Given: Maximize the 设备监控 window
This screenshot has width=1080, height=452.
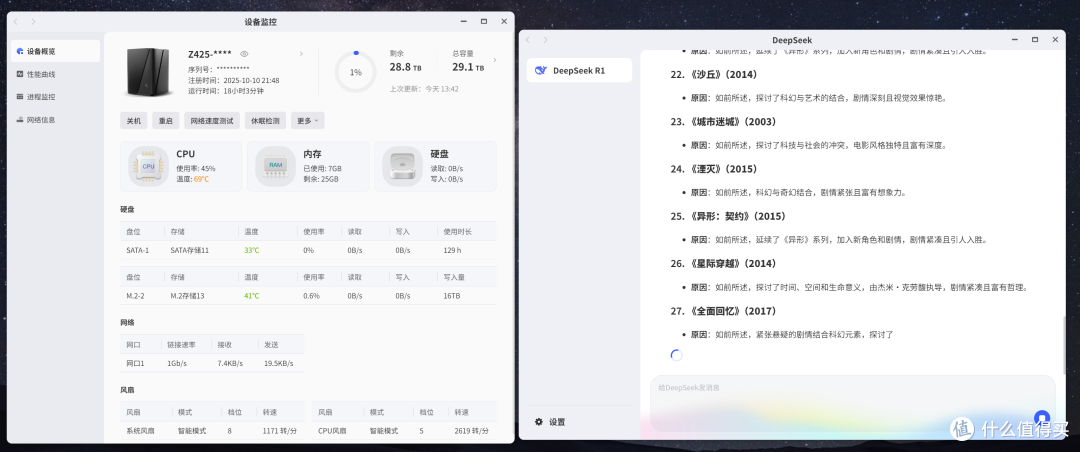Looking at the screenshot, I should tap(484, 21).
